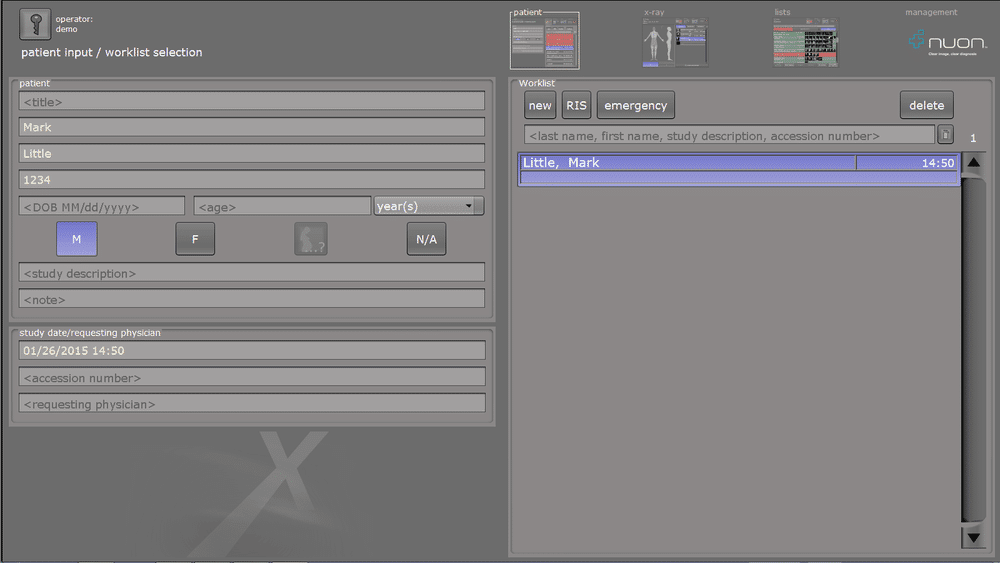Open the x-ray screen thumbnail
This screenshot has width=1000, height=563.
(x=675, y=42)
